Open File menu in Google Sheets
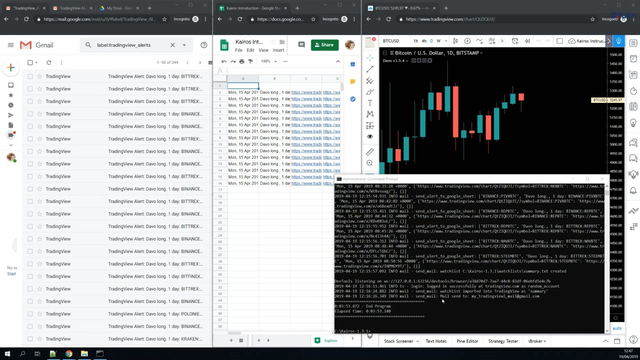Screen dimensions: 640x360 click(238, 50)
